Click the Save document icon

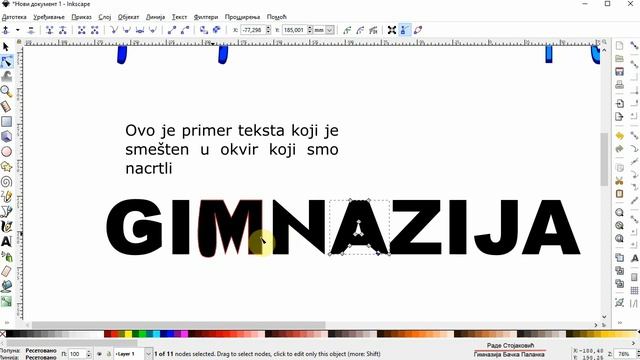[x=620, y=71]
